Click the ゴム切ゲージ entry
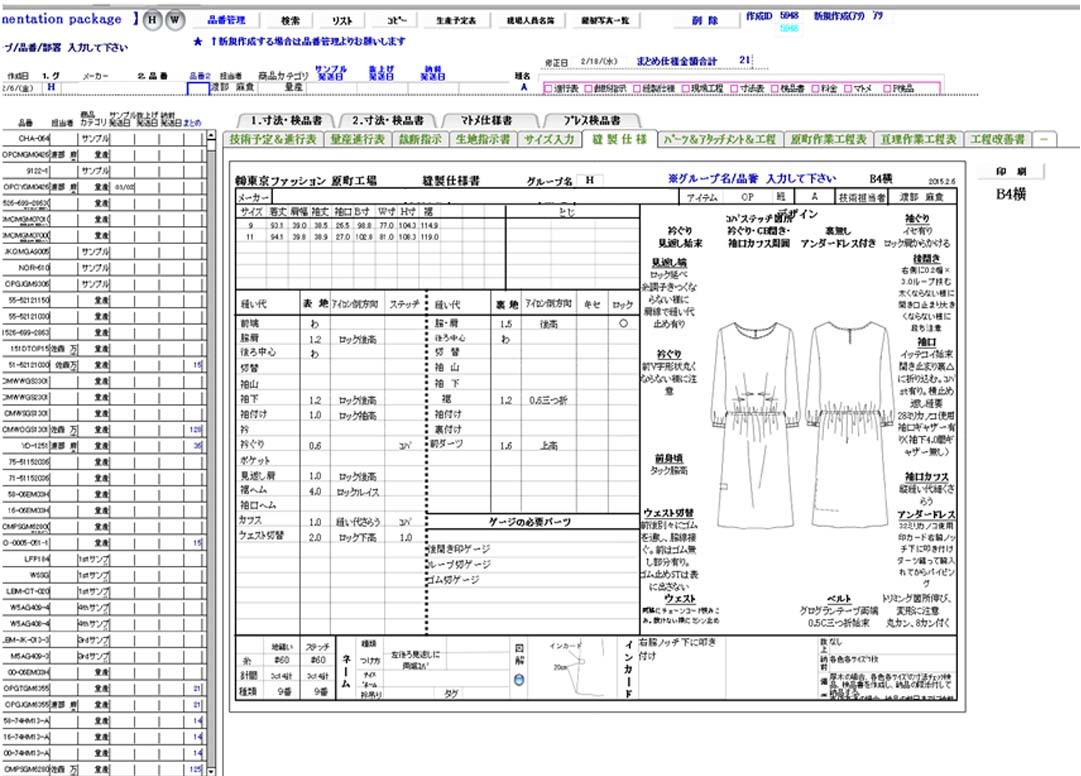 click(455, 580)
